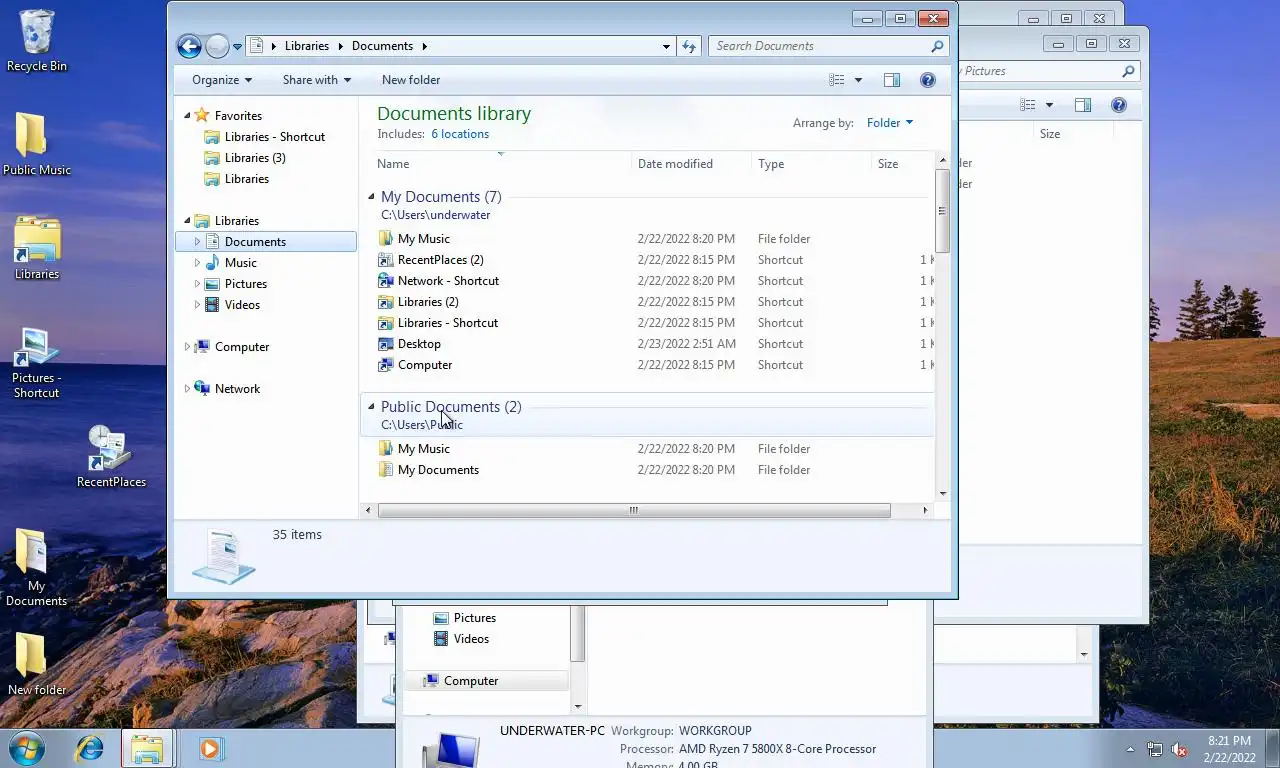
Task: Click the Music library icon in sidebar
Action: pyautogui.click(x=212, y=262)
